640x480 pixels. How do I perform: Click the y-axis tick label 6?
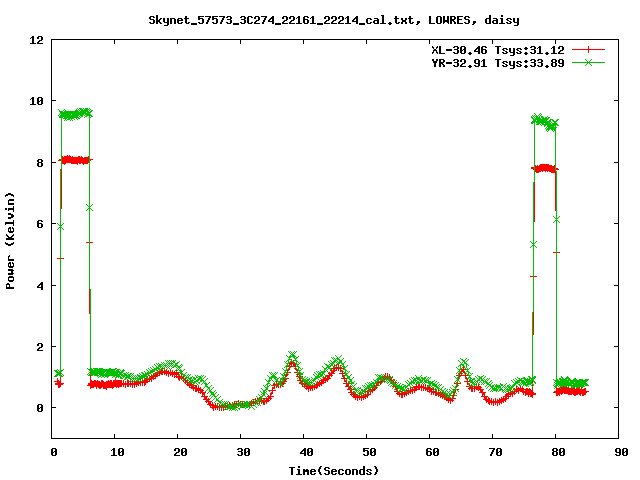pyautogui.click(x=40, y=224)
